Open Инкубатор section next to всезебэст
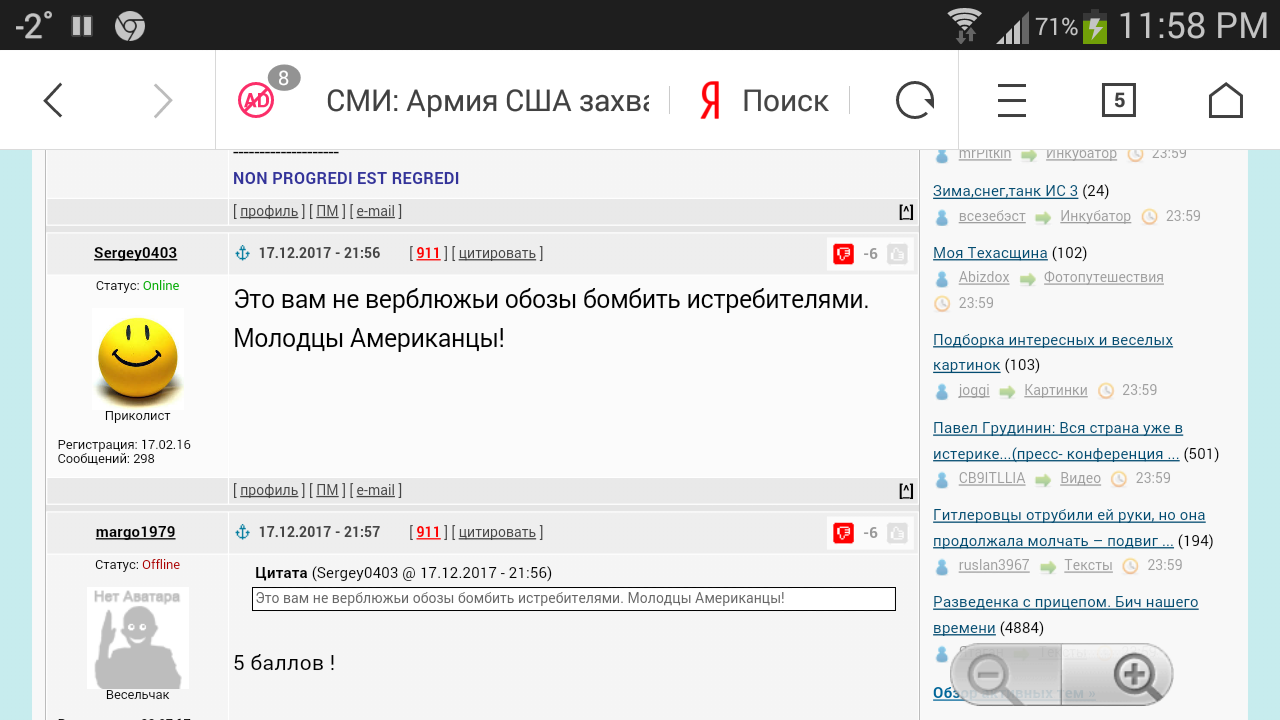 click(1095, 216)
